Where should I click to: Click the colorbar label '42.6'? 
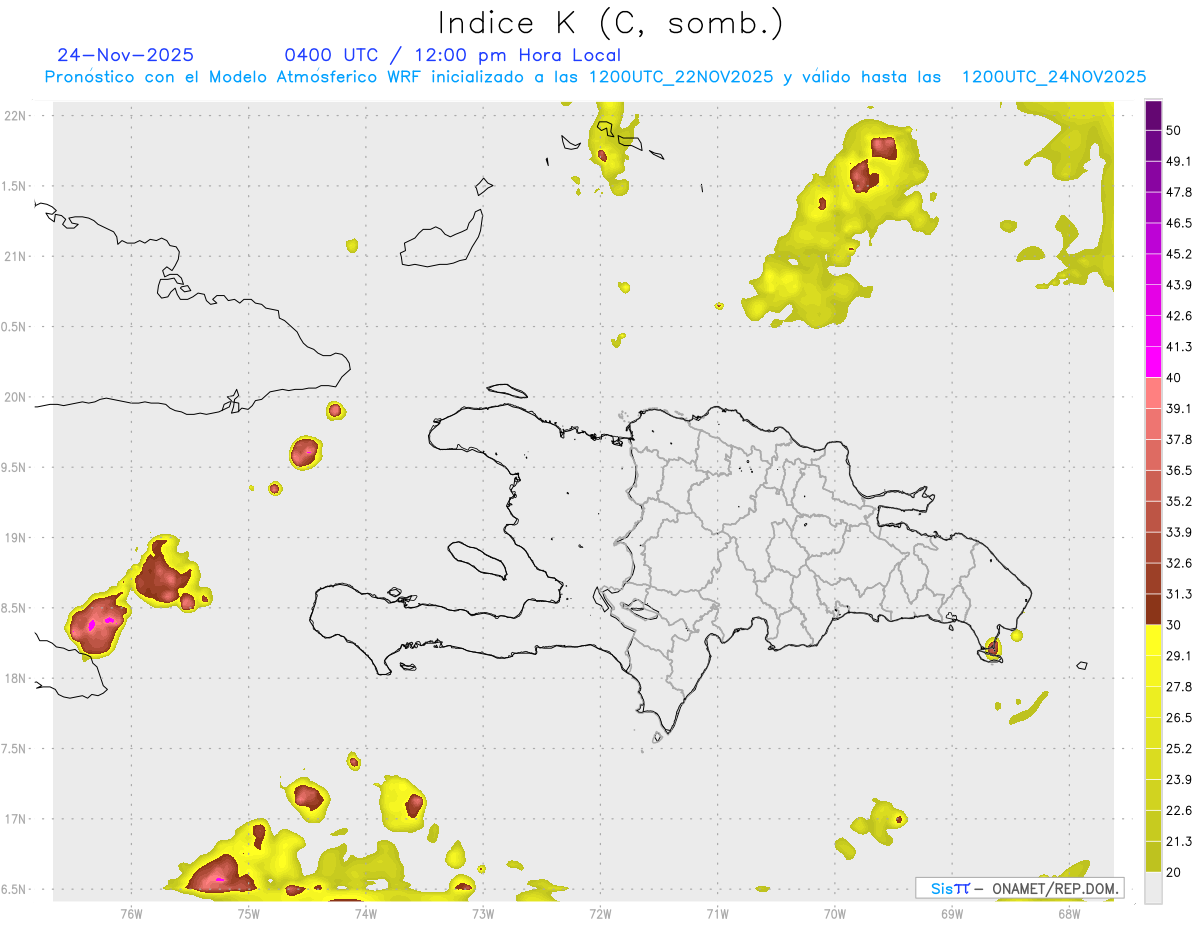(1179, 316)
